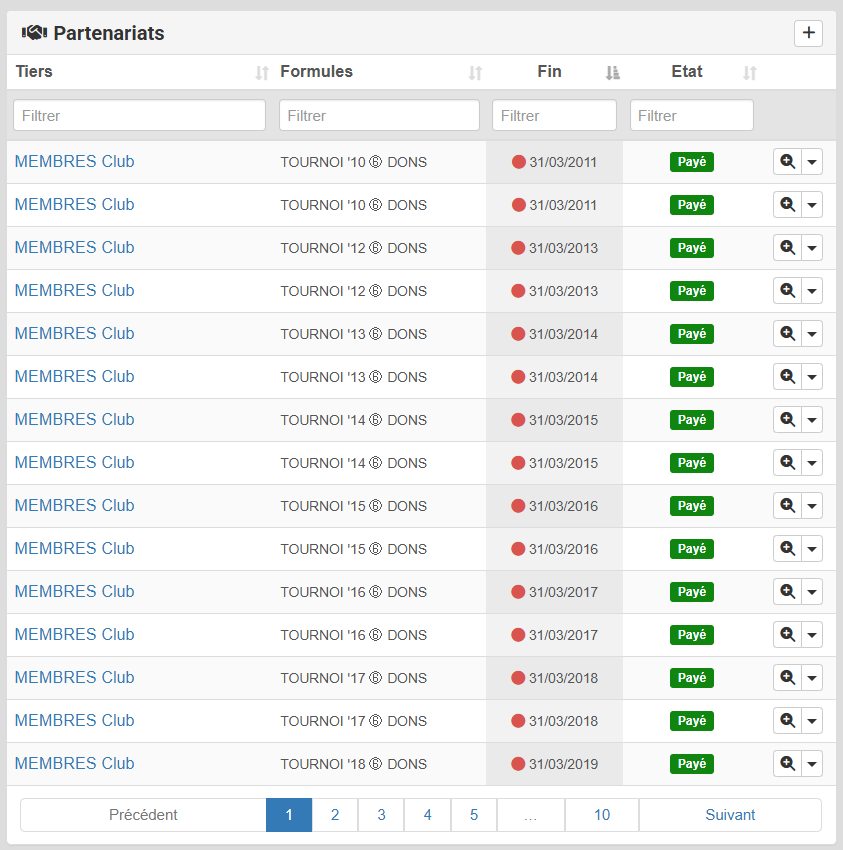Click the Tiers column filter field
The height and width of the screenshot is (850, 843).
pos(139,115)
